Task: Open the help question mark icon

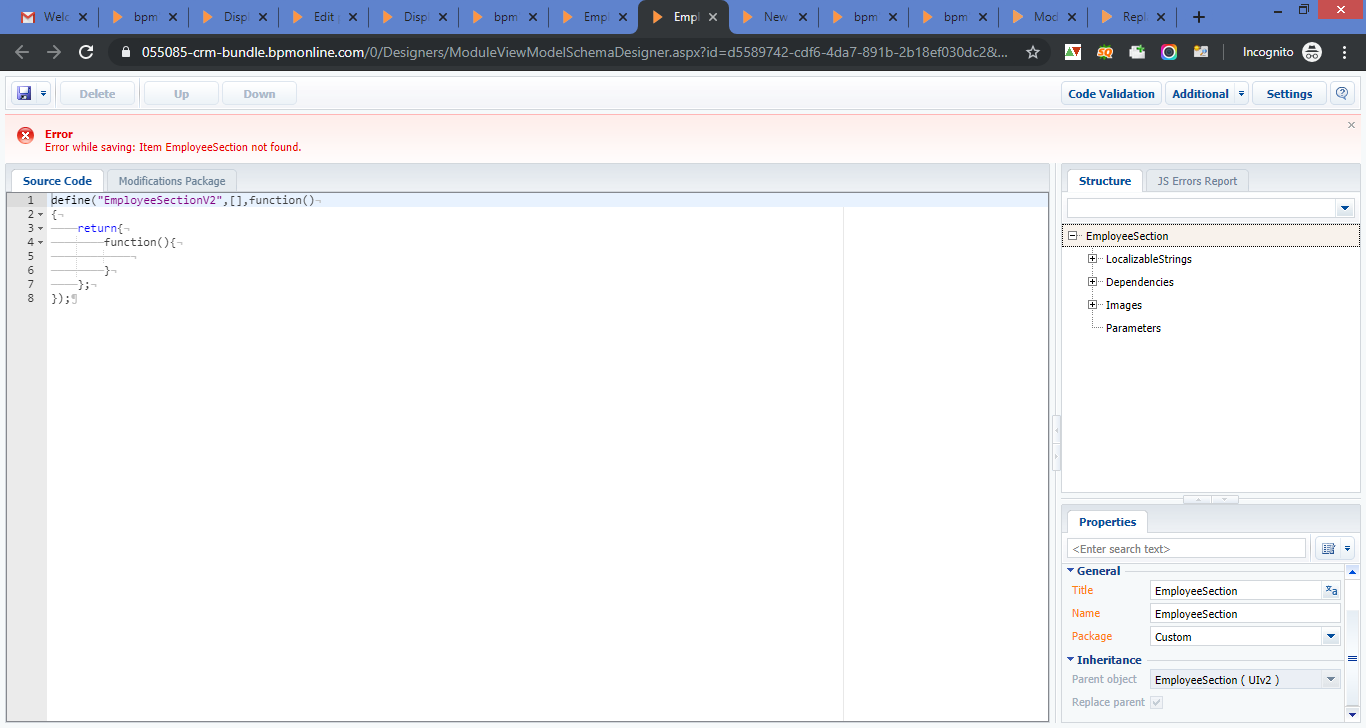Action: pyautogui.click(x=1342, y=93)
